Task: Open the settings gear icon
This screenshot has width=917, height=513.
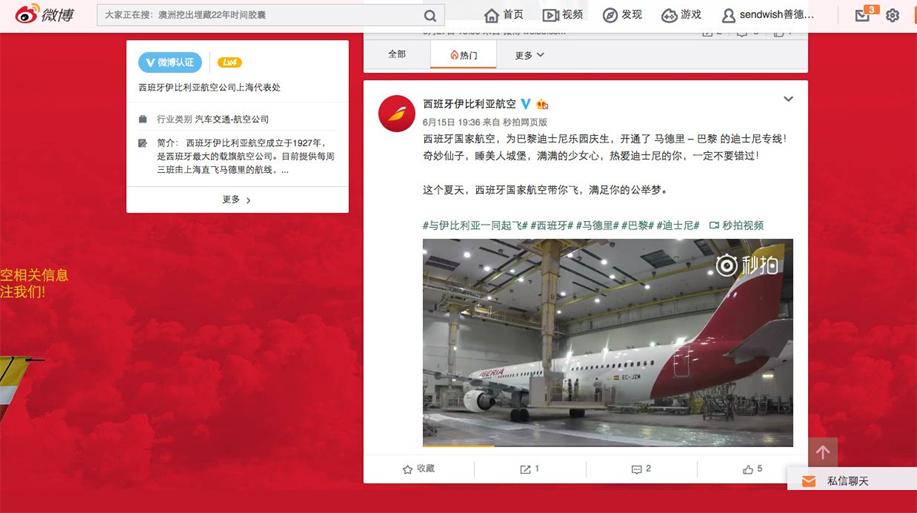Action: pyautogui.click(x=892, y=15)
